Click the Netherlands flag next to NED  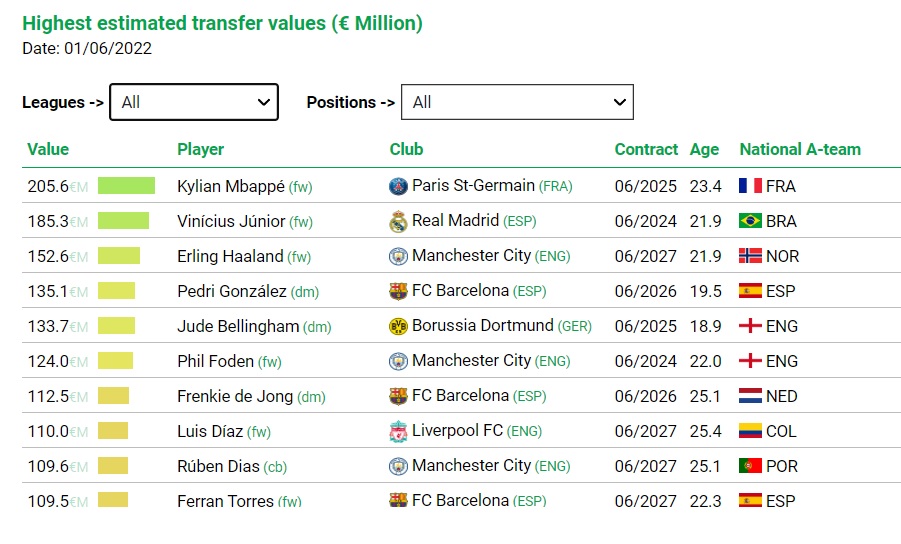point(750,396)
